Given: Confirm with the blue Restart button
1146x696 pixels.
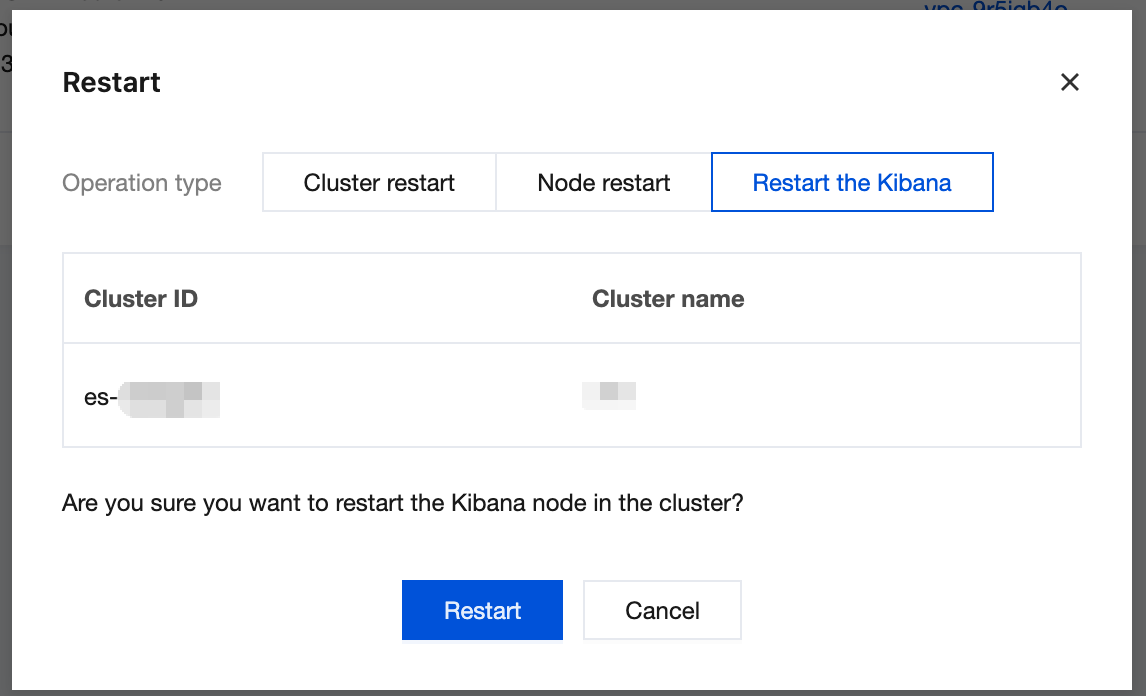Looking at the screenshot, I should (482, 610).
